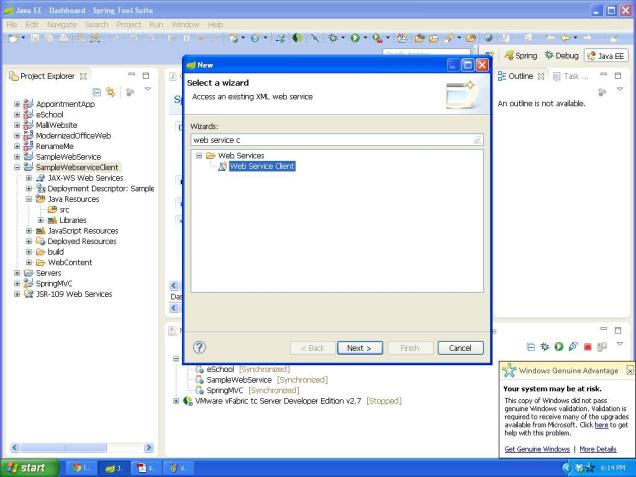Switch to the Java EE perspective

[606, 56]
